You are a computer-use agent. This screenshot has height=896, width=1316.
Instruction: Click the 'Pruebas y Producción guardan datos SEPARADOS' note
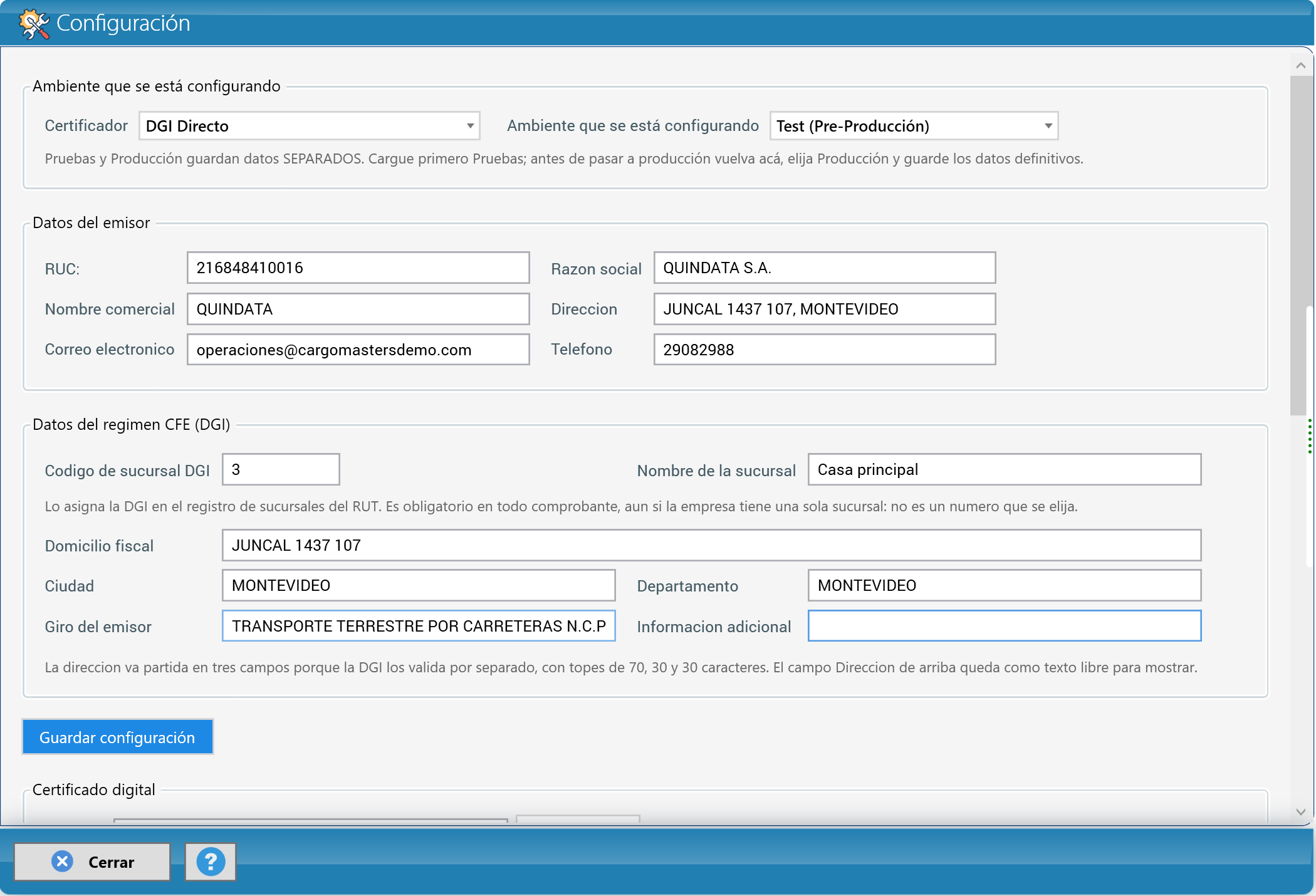click(x=564, y=159)
